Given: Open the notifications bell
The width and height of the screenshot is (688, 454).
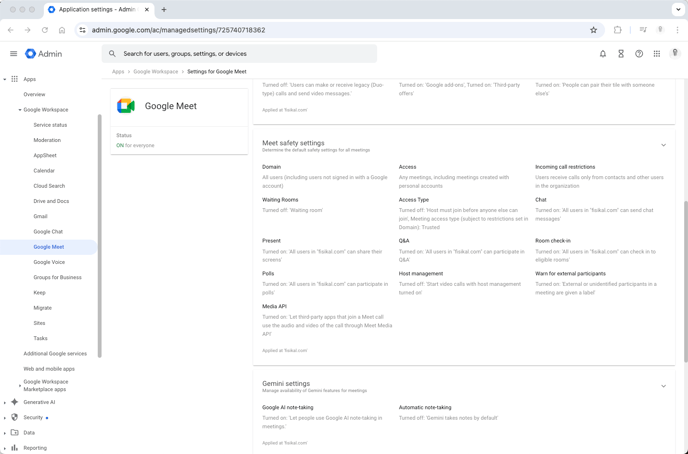Looking at the screenshot, I should [603, 54].
